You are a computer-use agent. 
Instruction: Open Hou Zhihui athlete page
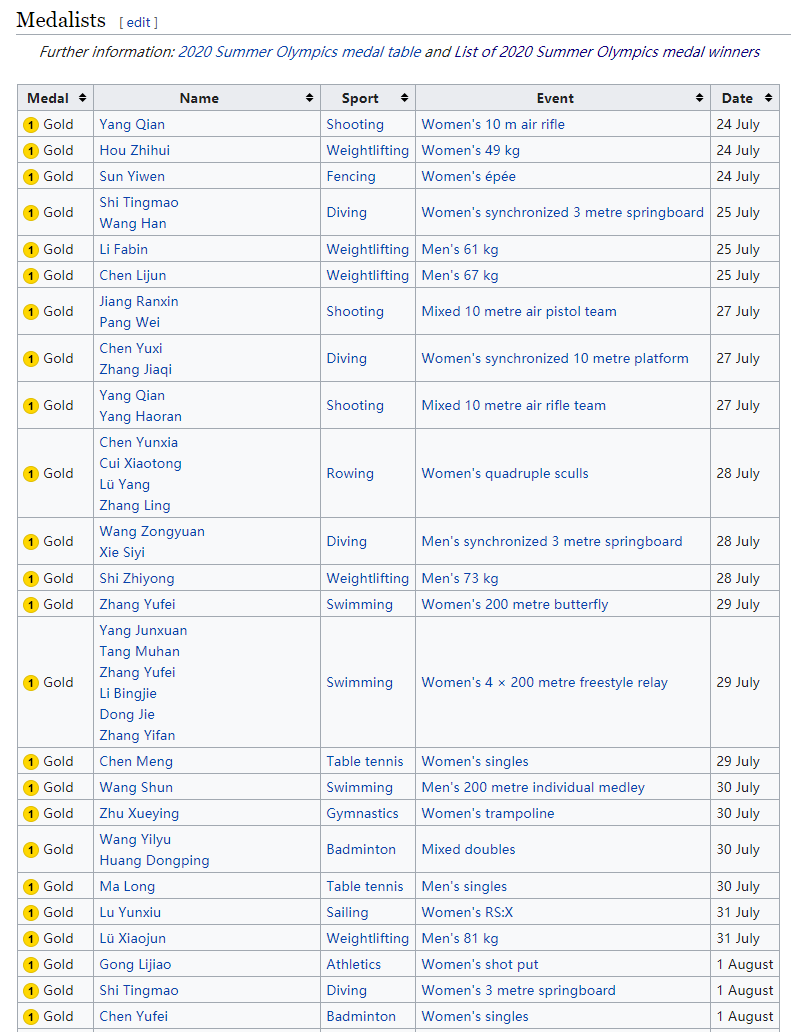coord(134,151)
